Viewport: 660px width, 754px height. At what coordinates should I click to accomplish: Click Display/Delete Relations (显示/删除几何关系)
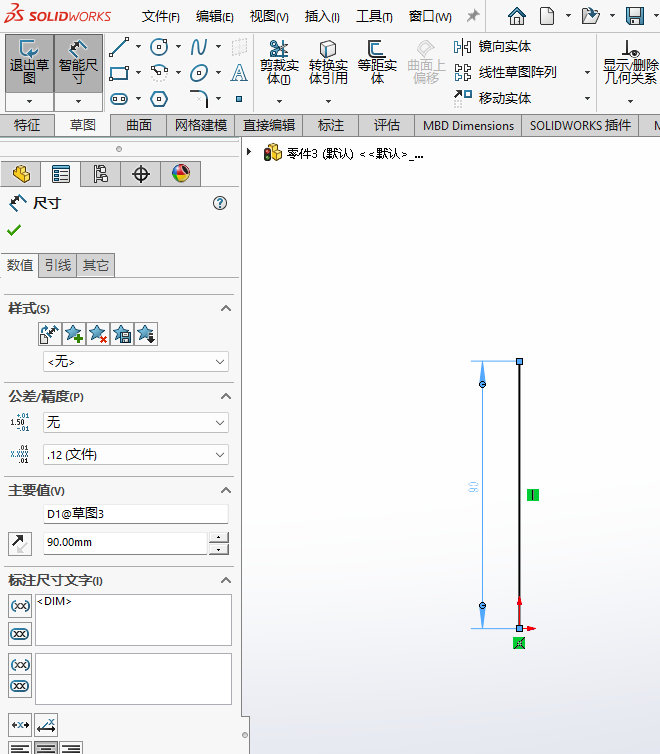click(631, 63)
